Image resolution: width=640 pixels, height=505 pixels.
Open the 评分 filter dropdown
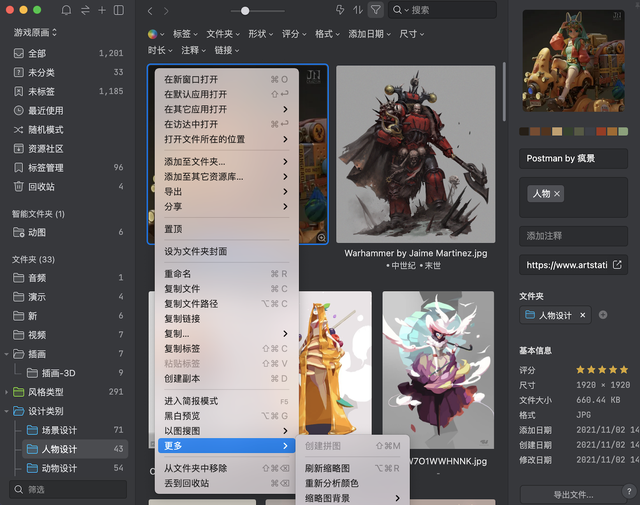click(294, 34)
